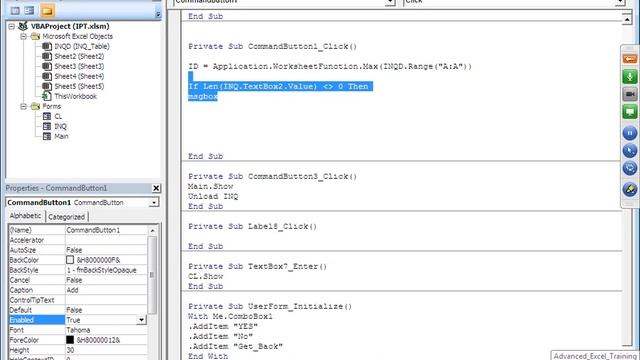Click 'Private Sub CommandButton3_Click()' line

272,176
